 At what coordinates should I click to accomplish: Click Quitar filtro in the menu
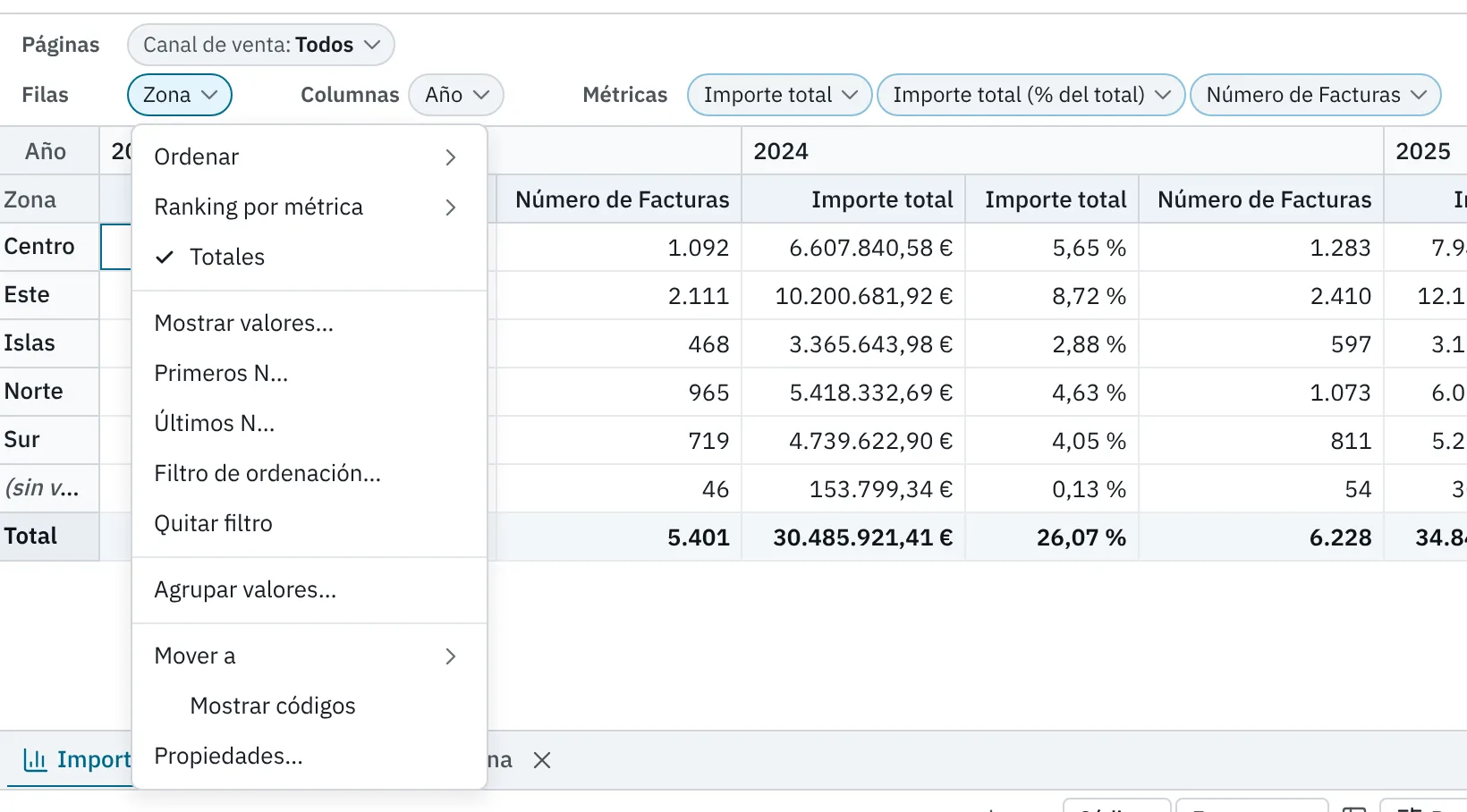(x=309, y=524)
